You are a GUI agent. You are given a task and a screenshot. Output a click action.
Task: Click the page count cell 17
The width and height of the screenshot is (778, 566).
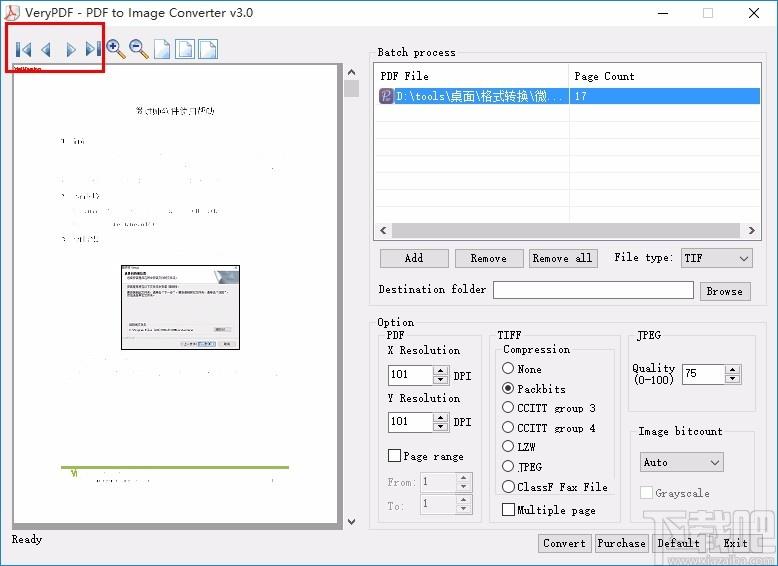point(664,96)
